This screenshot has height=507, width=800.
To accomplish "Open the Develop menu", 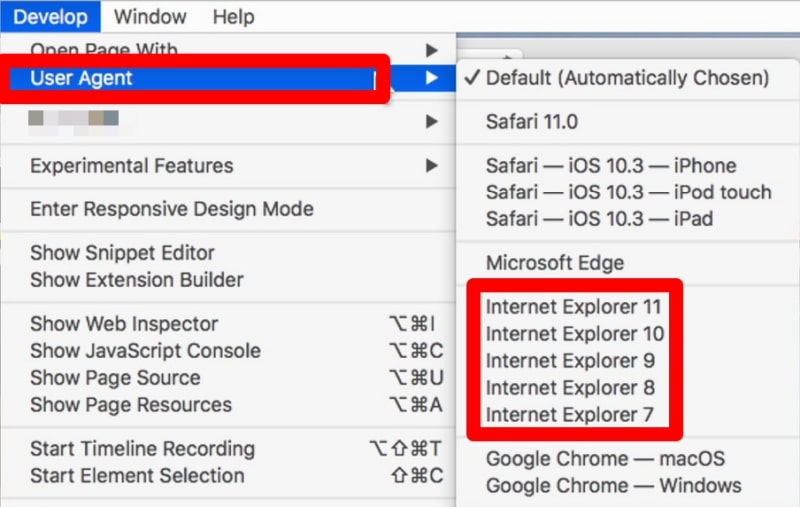I will click(x=50, y=16).
